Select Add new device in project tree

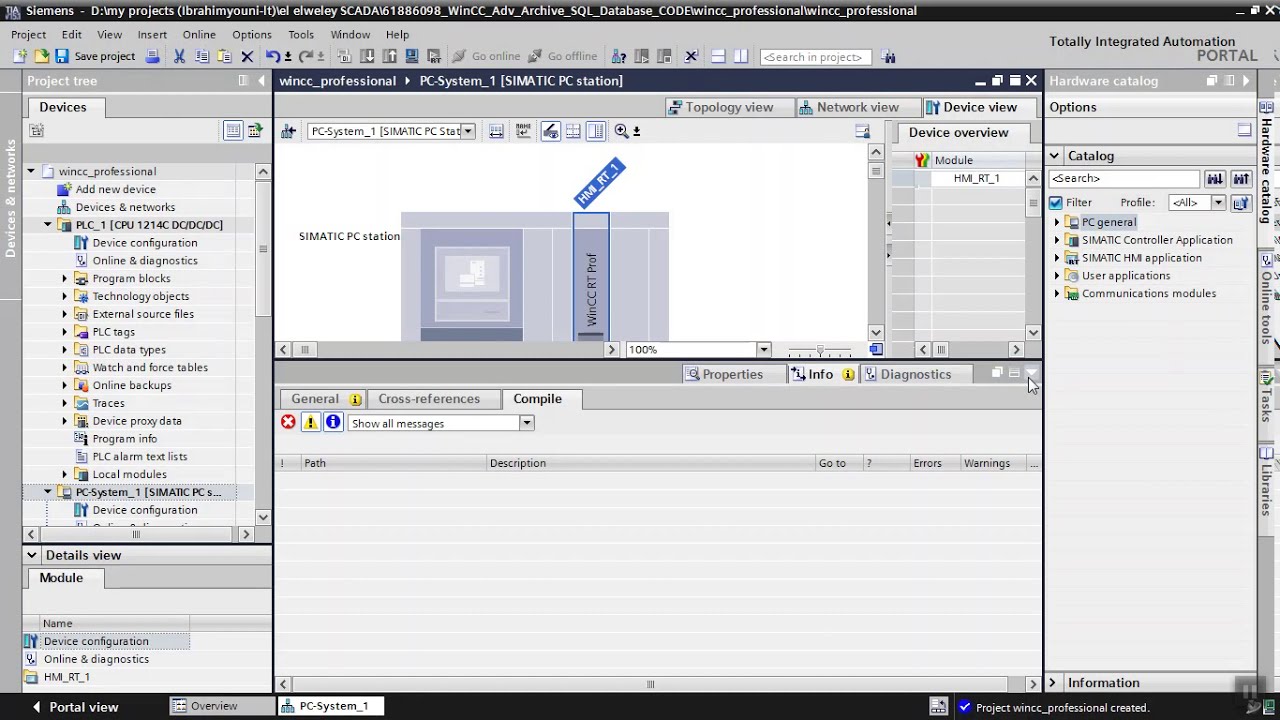click(x=116, y=190)
